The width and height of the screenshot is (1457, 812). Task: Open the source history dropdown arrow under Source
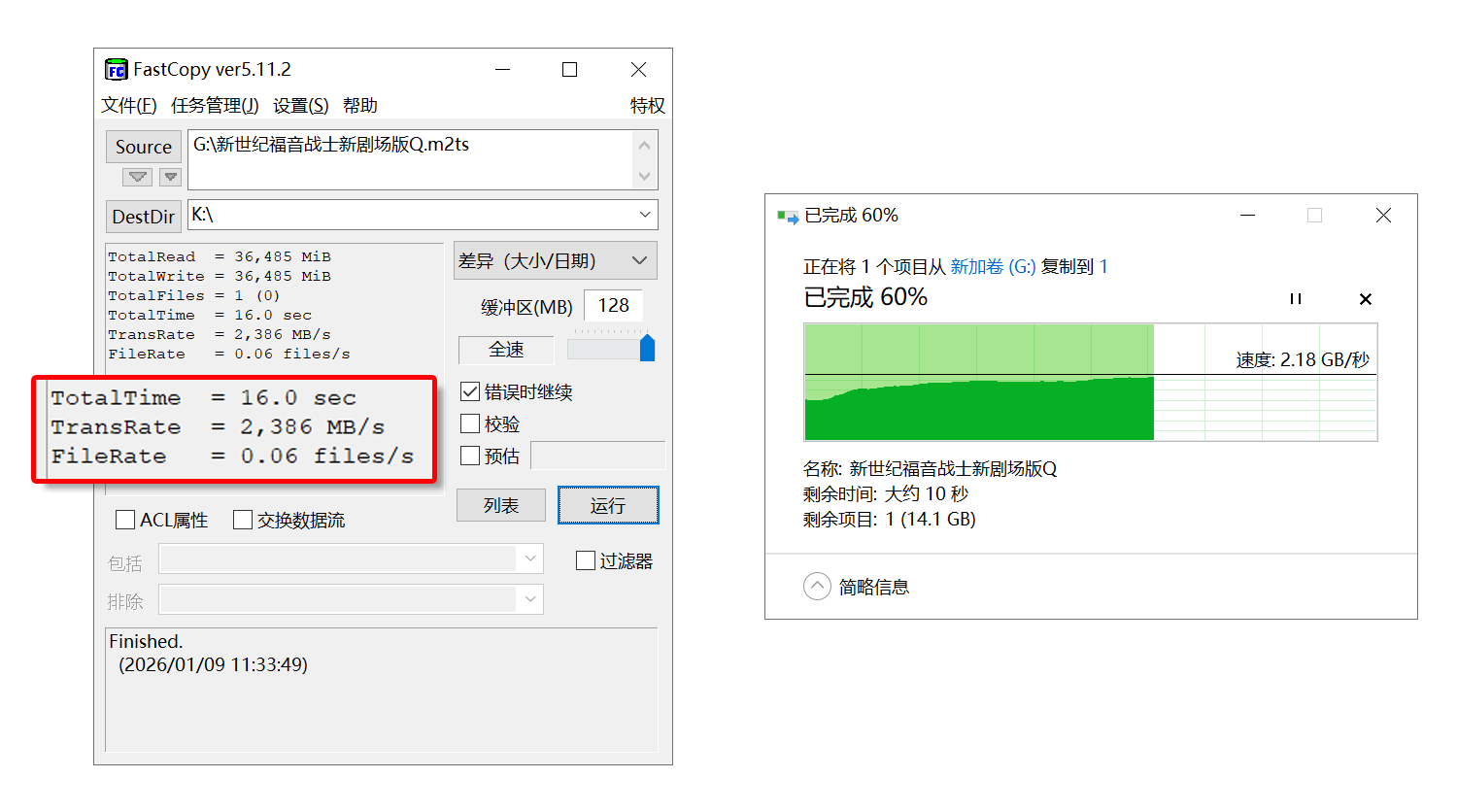(138, 177)
